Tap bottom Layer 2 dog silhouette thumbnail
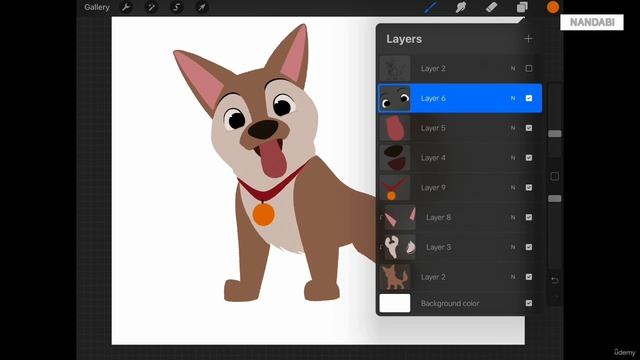 (x=395, y=277)
